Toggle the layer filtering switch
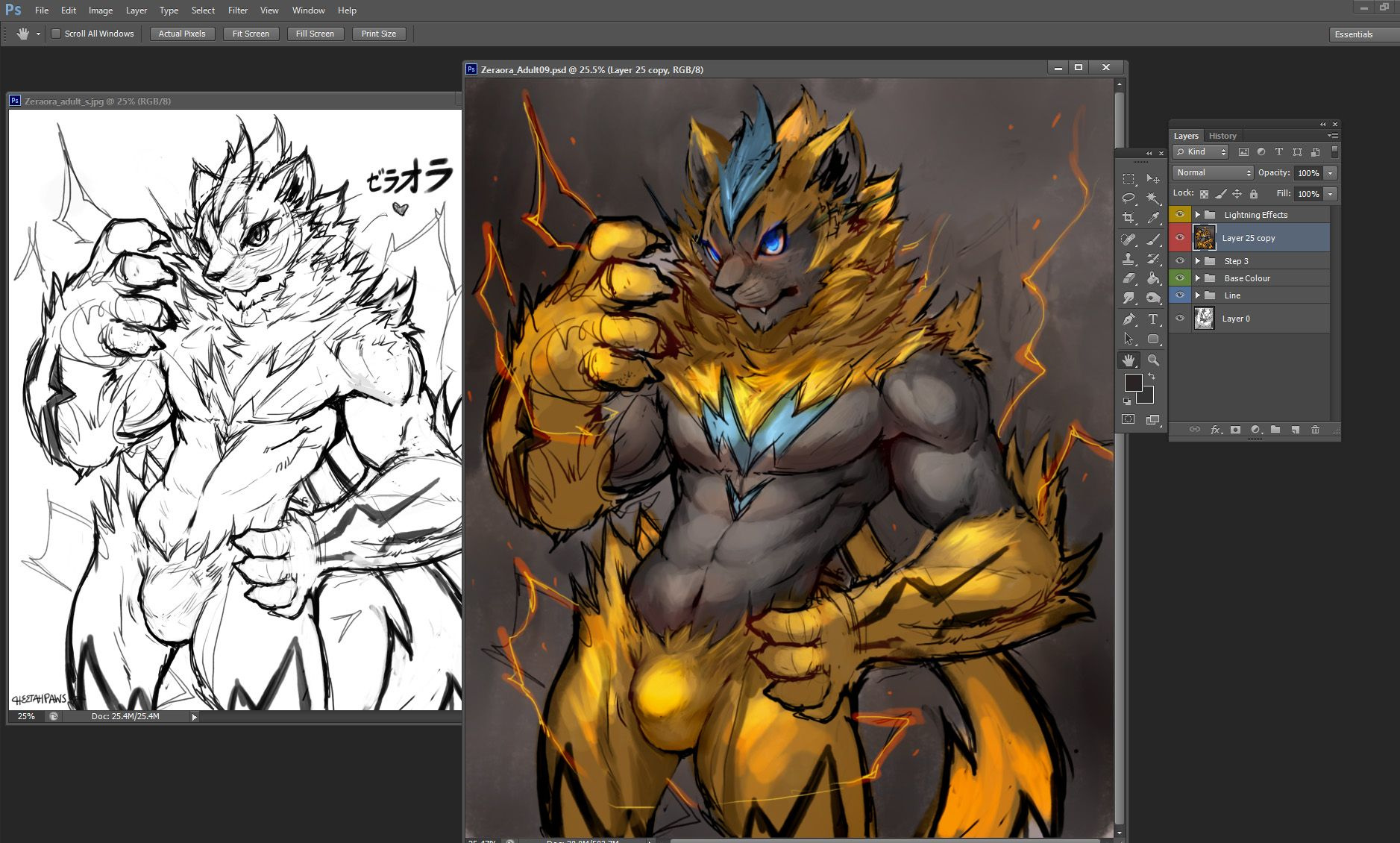This screenshot has height=843, width=1400. [x=1334, y=151]
